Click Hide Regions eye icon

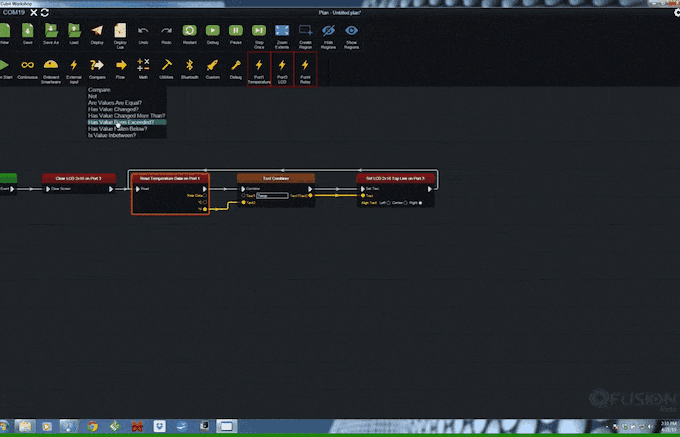pos(328,30)
